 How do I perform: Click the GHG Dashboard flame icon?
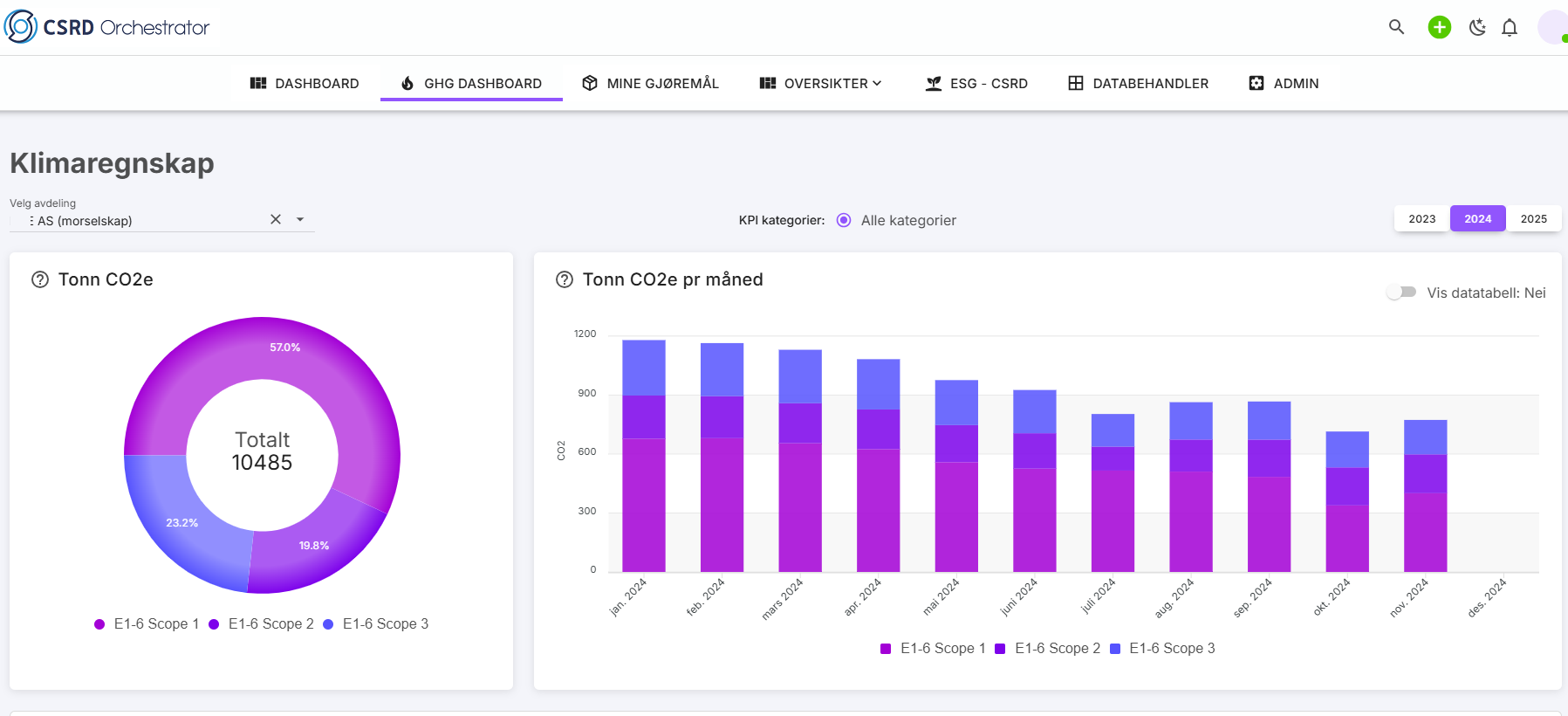[x=407, y=83]
